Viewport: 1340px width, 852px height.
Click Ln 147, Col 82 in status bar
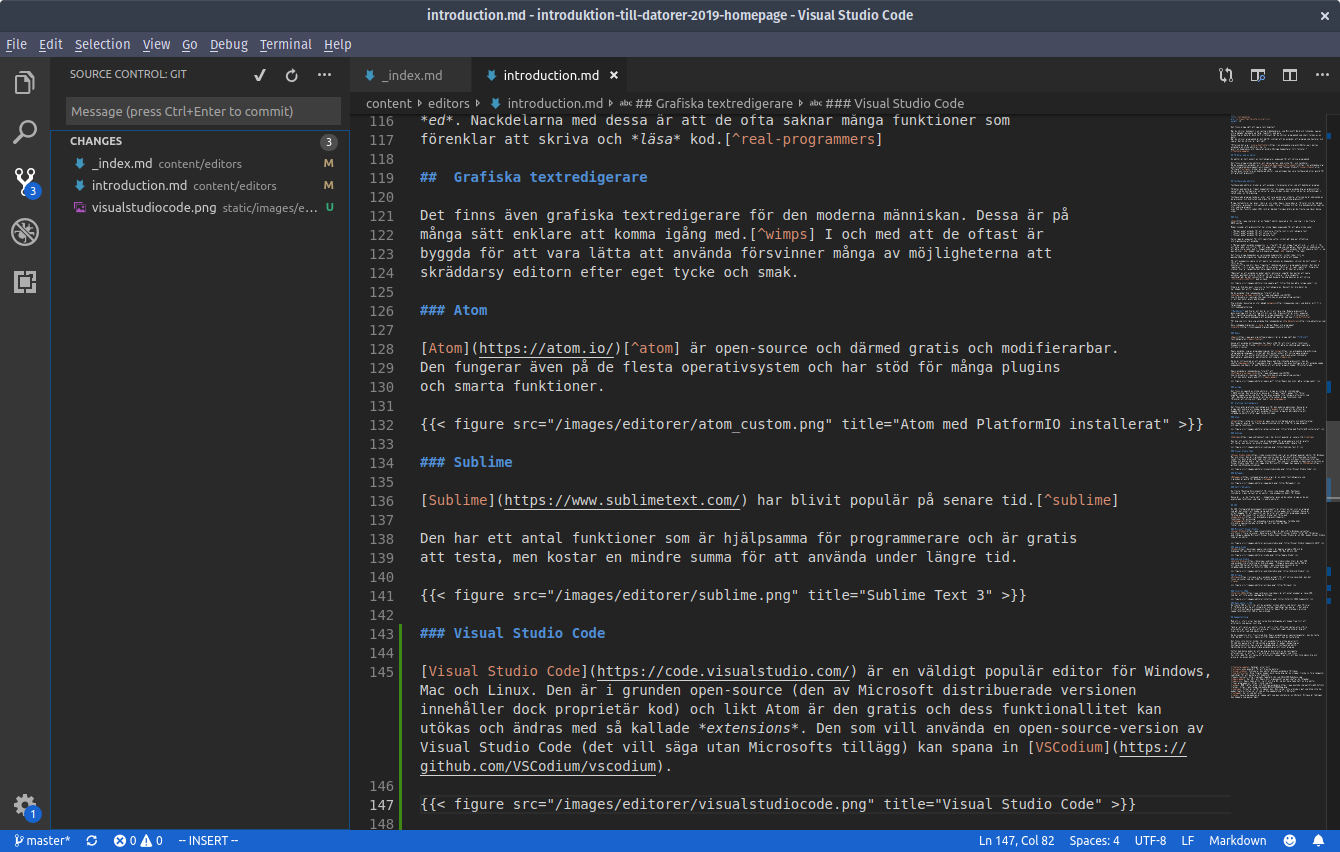tap(1016, 841)
